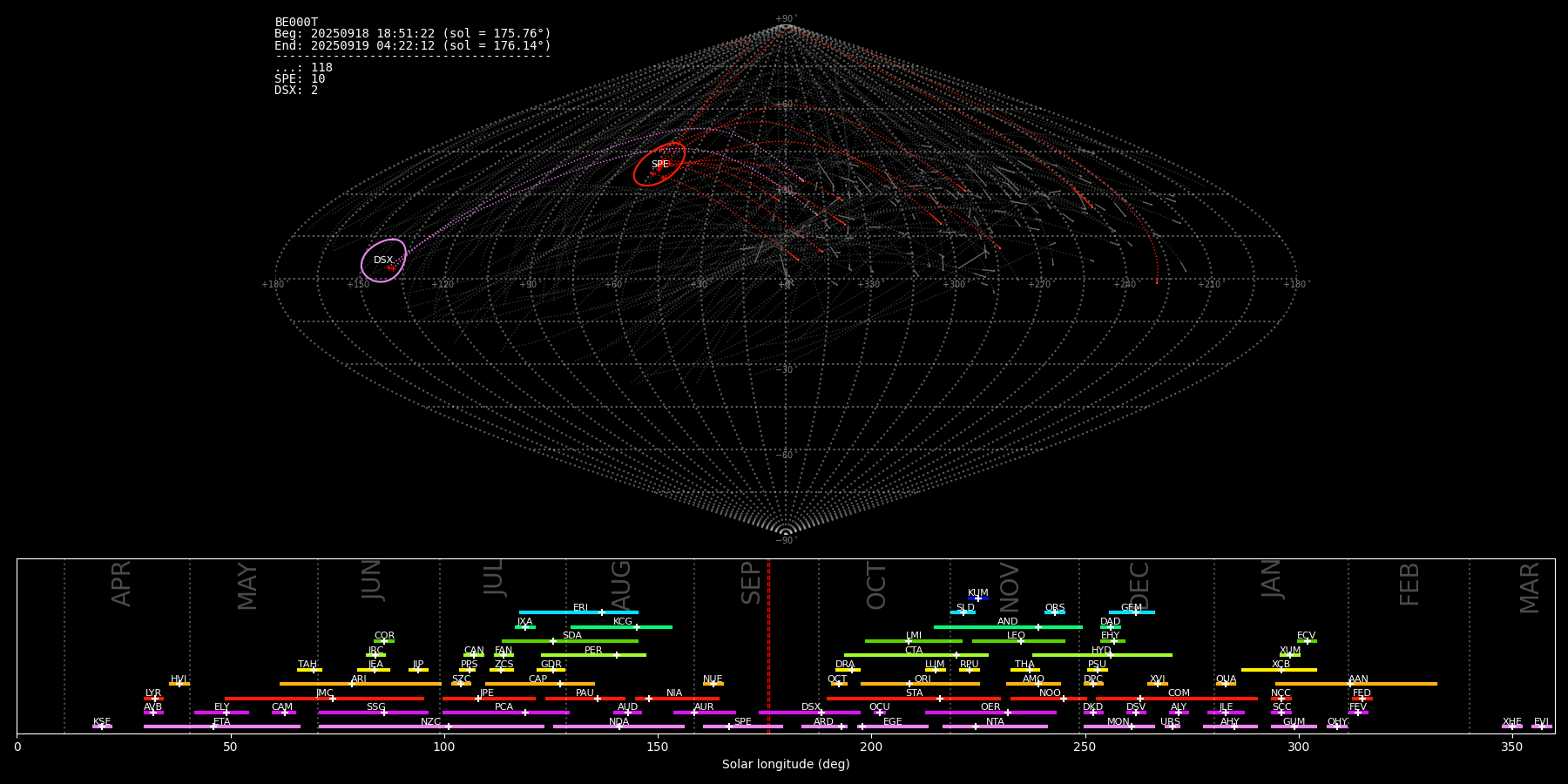Click the 200 tick on solar longitude axis

871,747
